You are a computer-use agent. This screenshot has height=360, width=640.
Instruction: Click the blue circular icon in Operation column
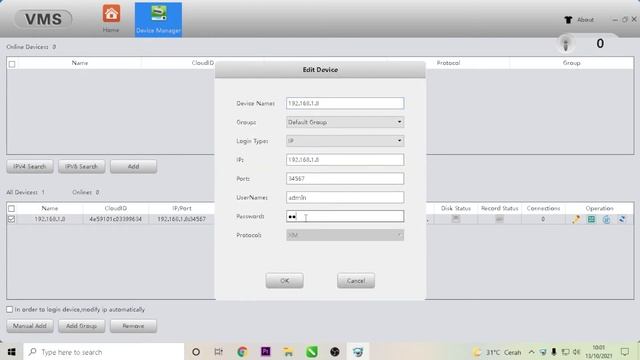pos(607,220)
